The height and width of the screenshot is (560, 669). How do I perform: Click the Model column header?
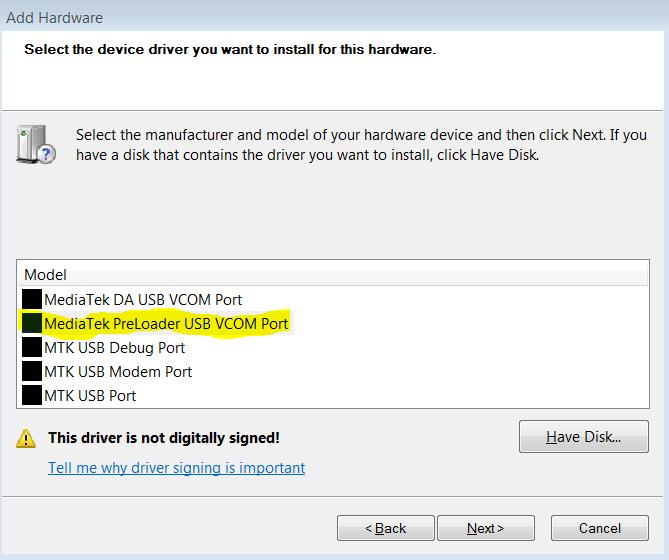(333, 274)
